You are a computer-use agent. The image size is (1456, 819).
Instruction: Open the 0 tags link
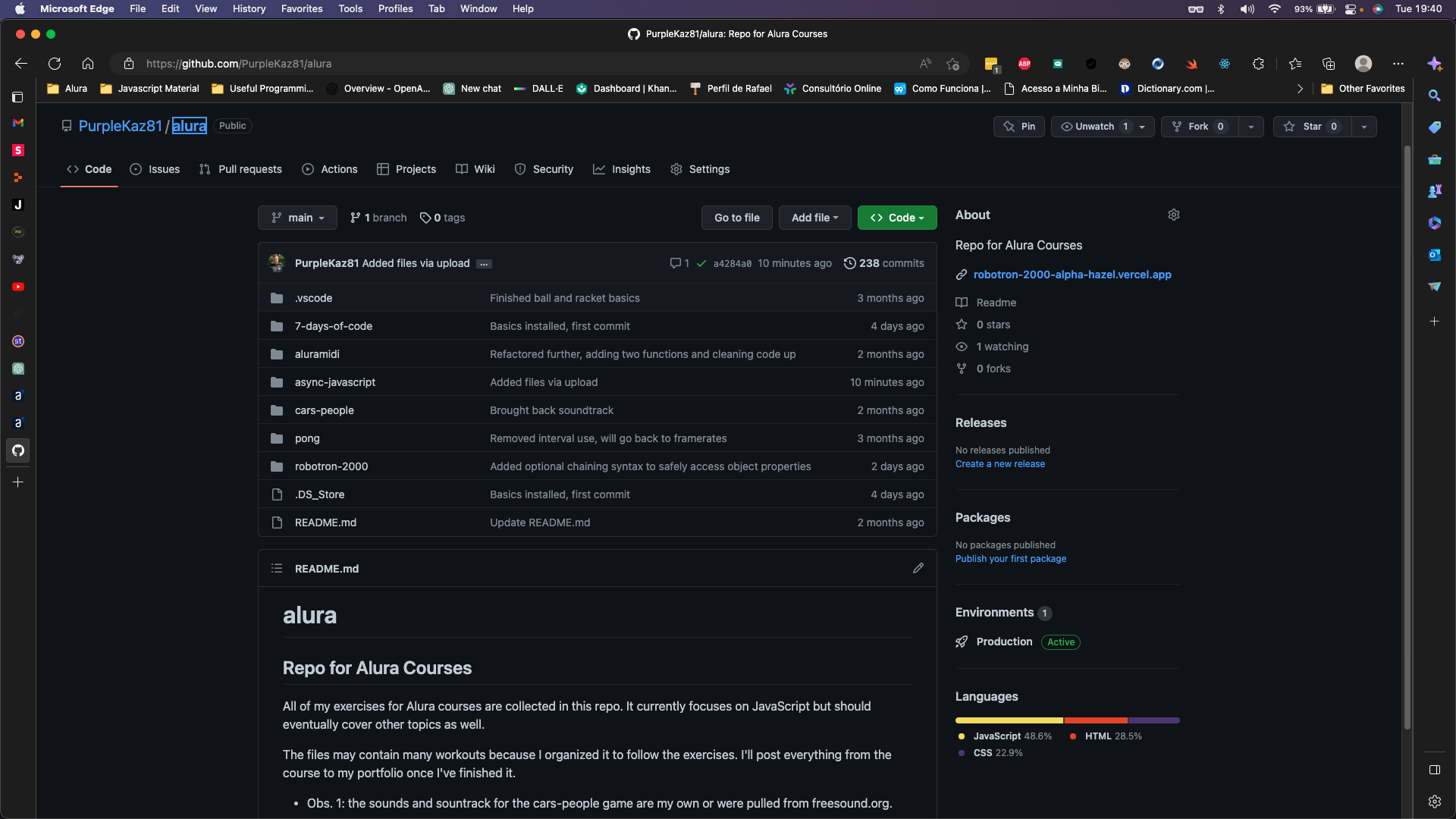[442, 218]
